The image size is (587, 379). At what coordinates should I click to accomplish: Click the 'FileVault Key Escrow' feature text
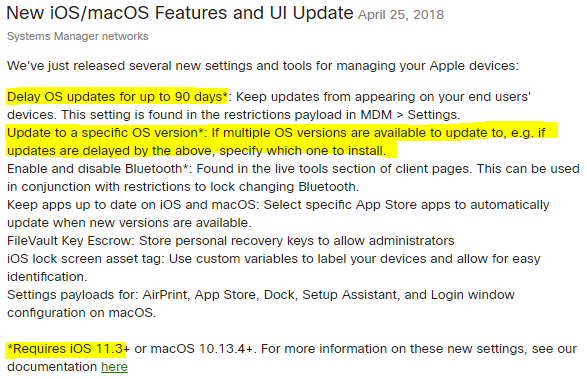pos(70,240)
